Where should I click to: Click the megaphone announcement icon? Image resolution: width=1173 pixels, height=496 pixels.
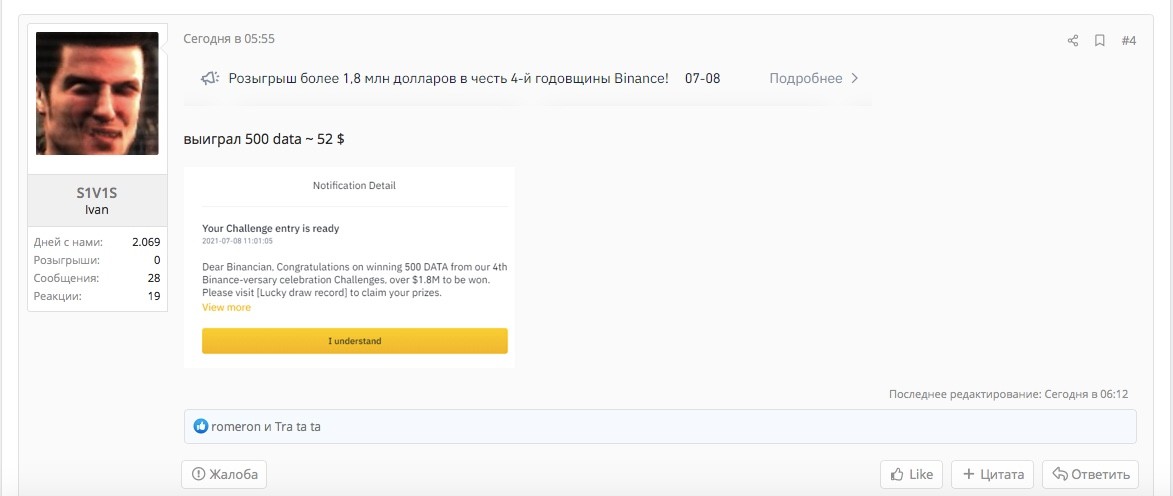pos(210,78)
